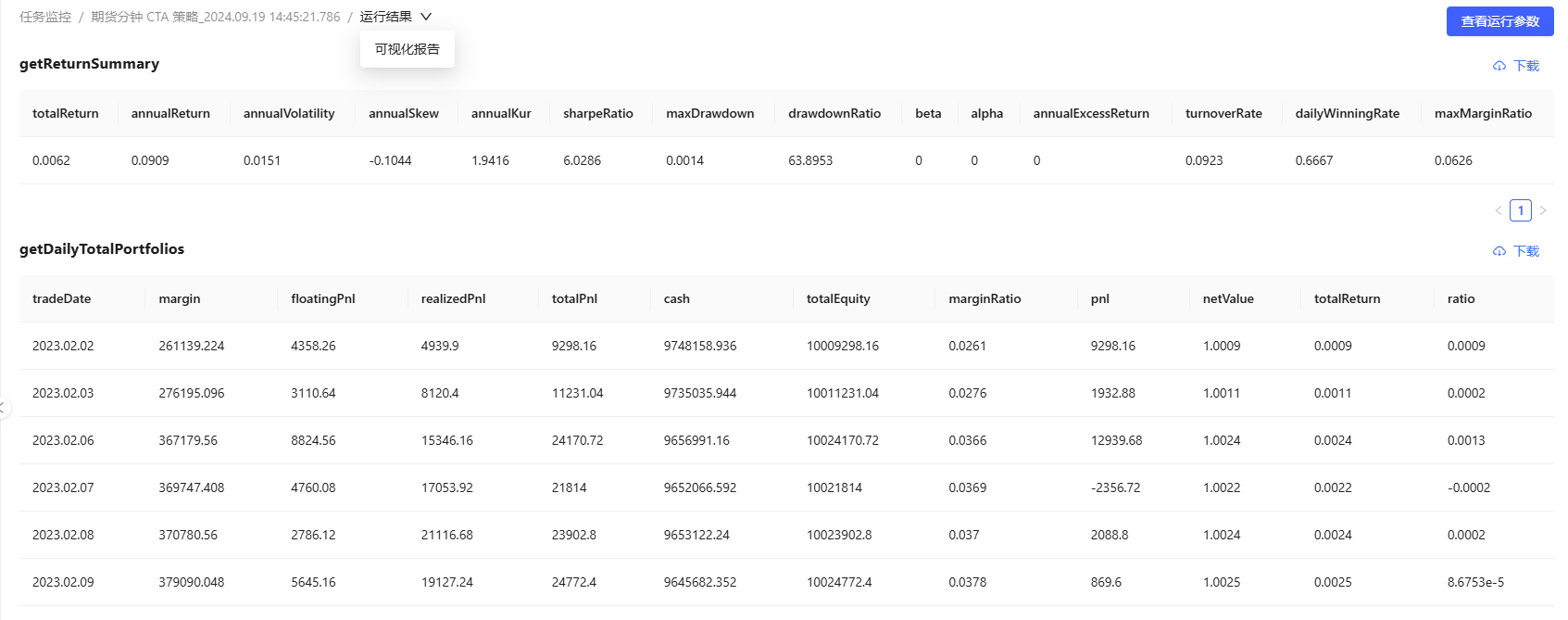Screen dimensions: 1568x620
Task: Click the cash column header
Action: [677, 298]
